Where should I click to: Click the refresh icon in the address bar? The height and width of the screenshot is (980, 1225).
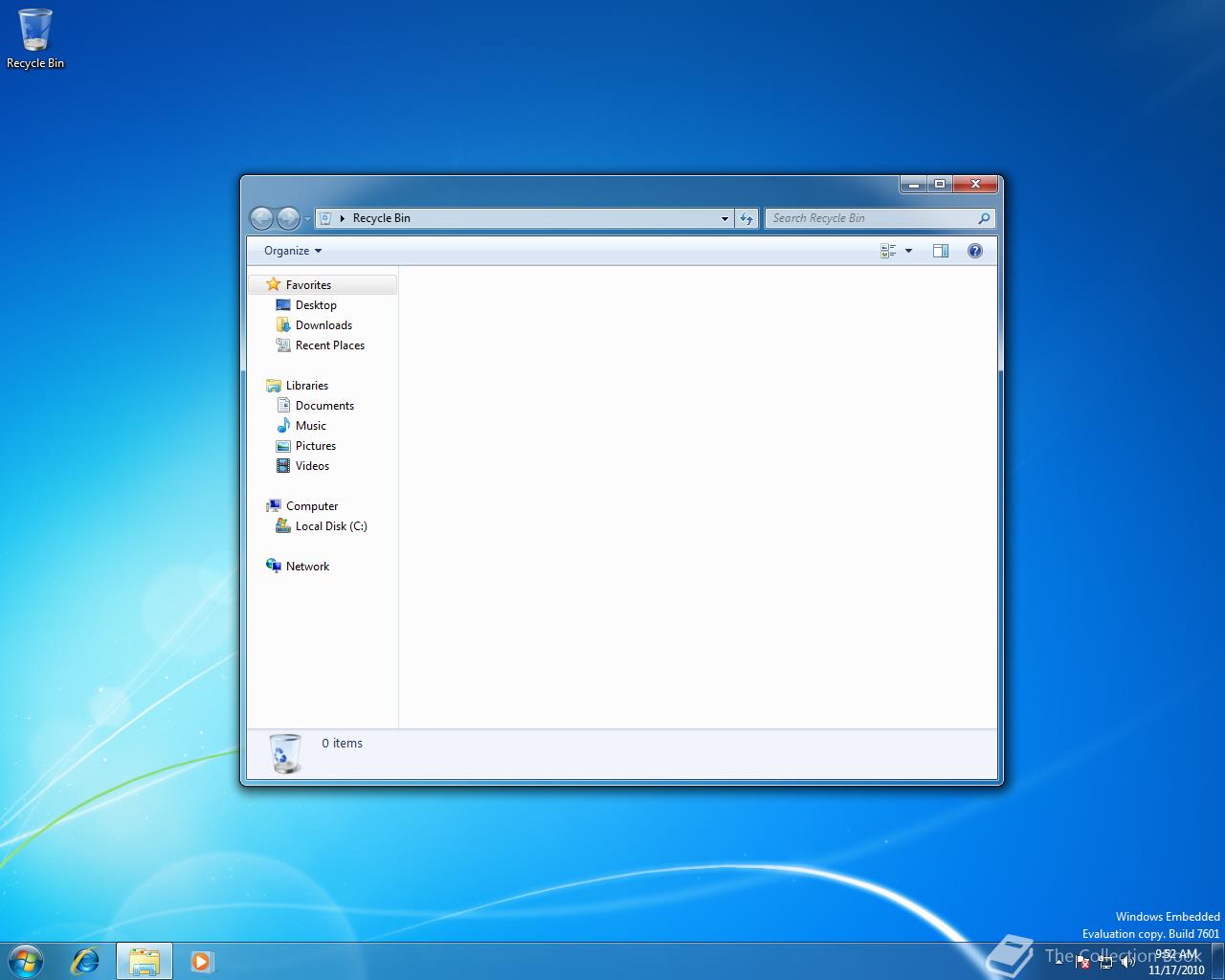(746, 218)
